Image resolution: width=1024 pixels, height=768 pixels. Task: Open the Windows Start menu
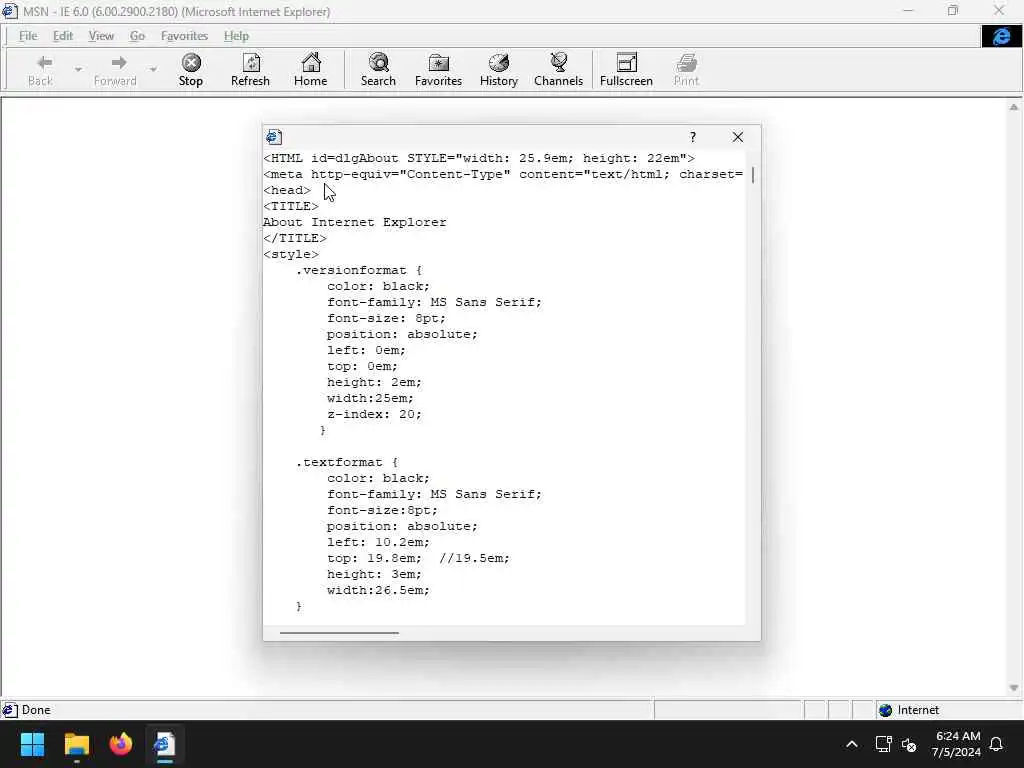(32, 744)
